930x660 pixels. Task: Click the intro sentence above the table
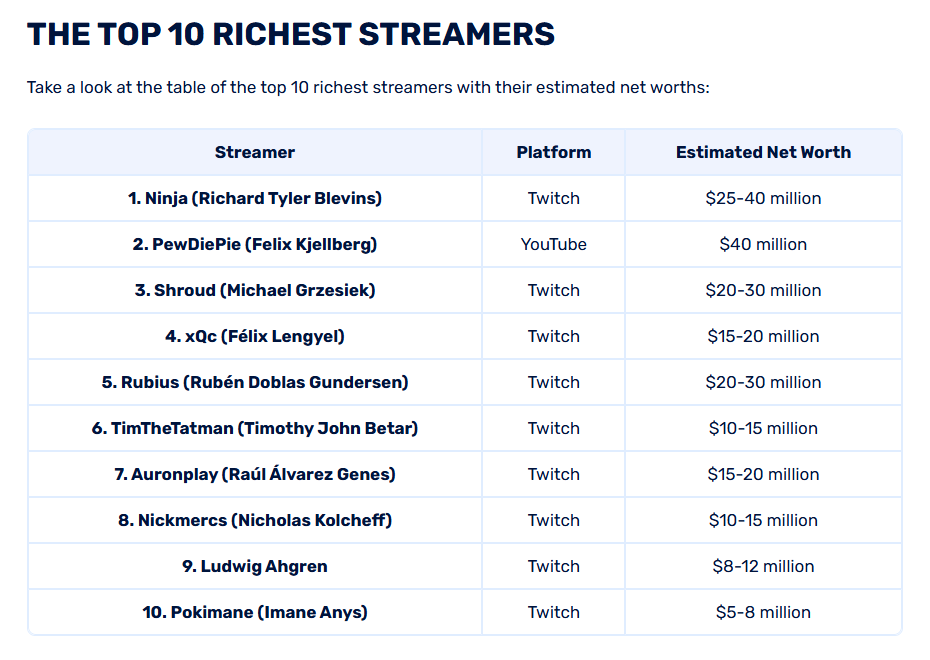tap(368, 87)
